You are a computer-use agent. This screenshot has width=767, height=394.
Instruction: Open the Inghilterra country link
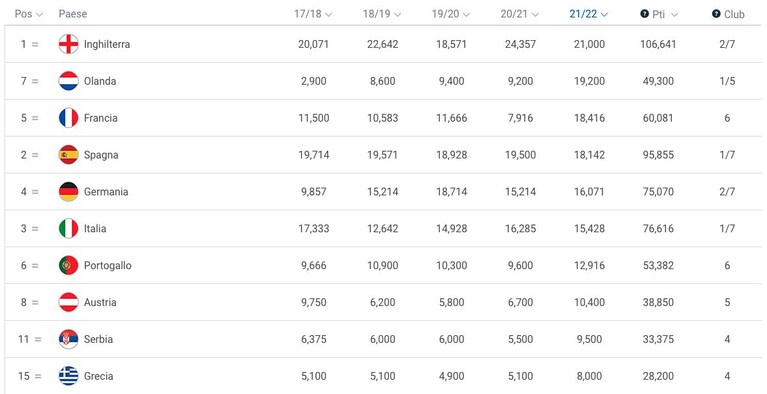(107, 44)
